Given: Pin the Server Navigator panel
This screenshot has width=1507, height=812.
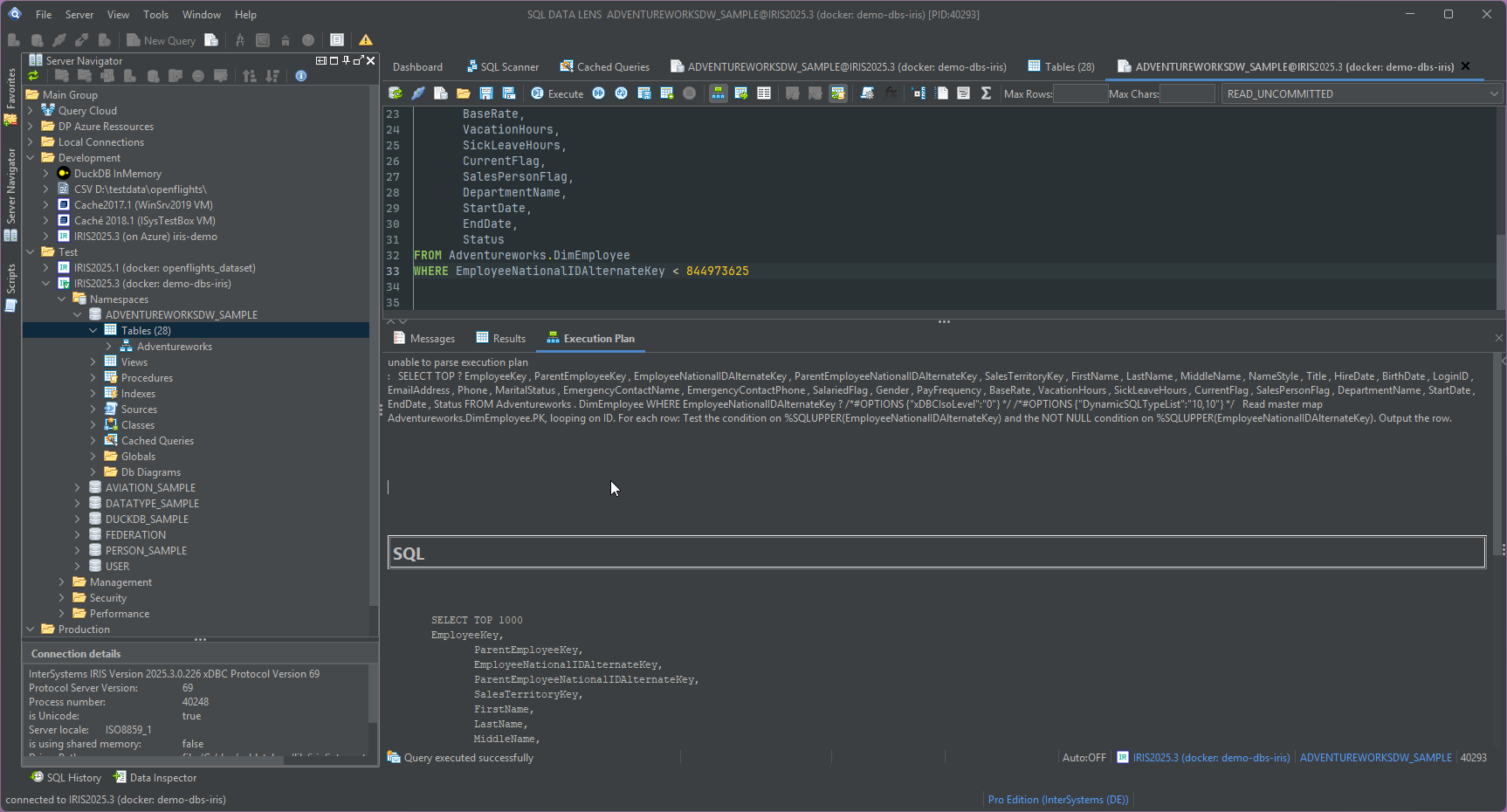Looking at the screenshot, I should (347, 60).
